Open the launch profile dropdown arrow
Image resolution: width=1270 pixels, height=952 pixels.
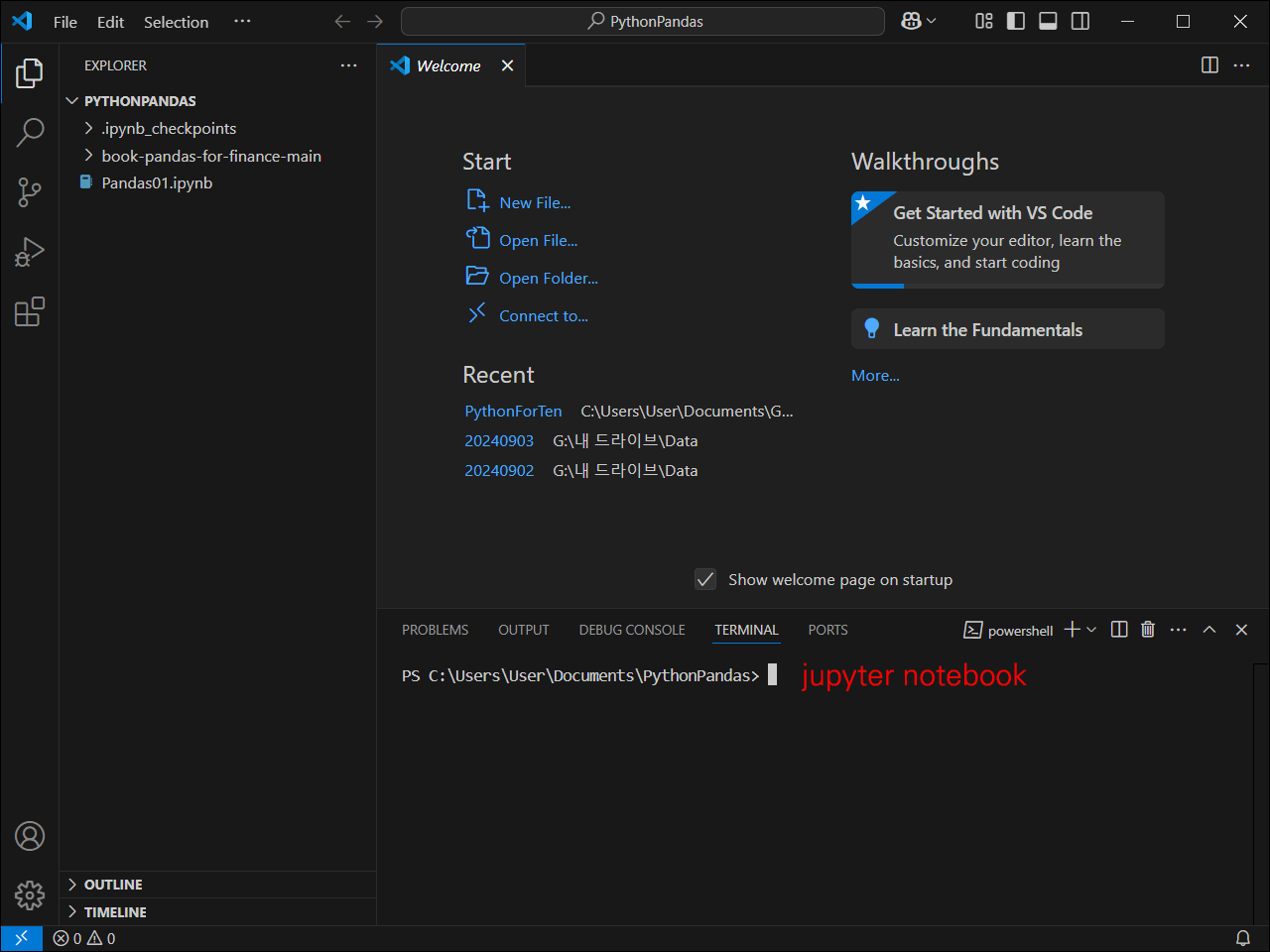(x=1091, y=630)
